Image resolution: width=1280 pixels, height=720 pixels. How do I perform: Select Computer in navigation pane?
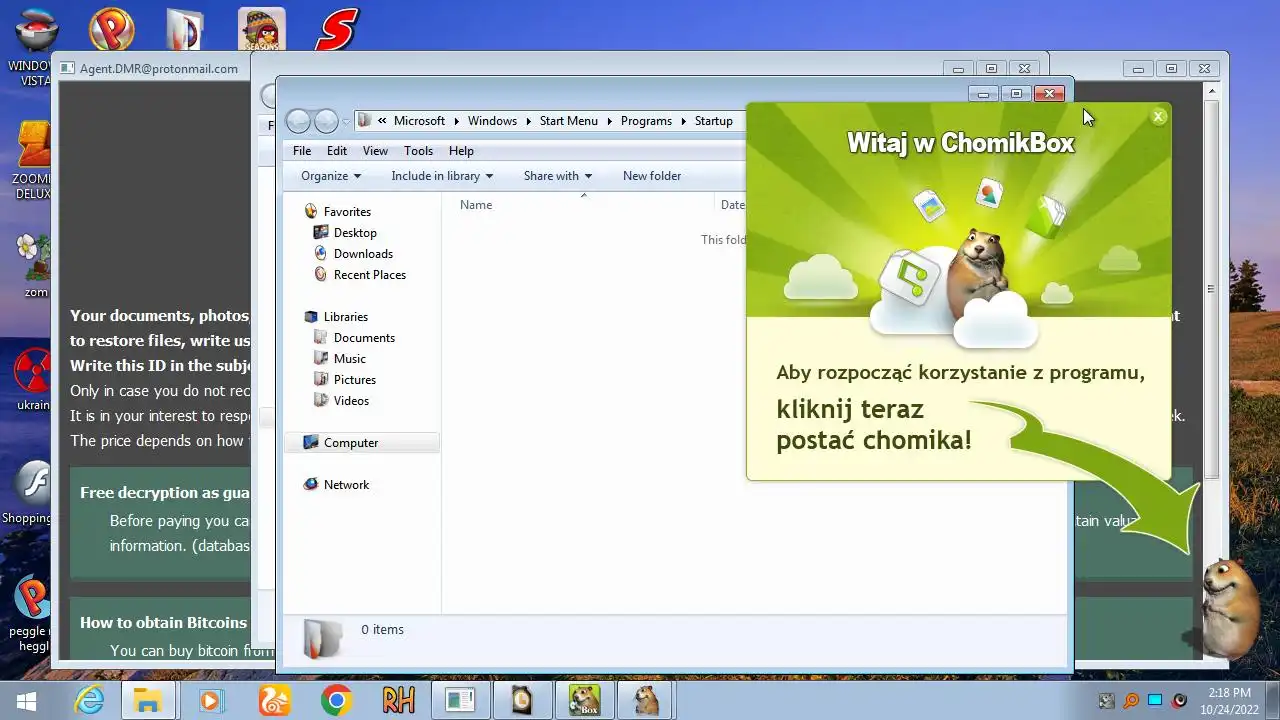(362, 443)
